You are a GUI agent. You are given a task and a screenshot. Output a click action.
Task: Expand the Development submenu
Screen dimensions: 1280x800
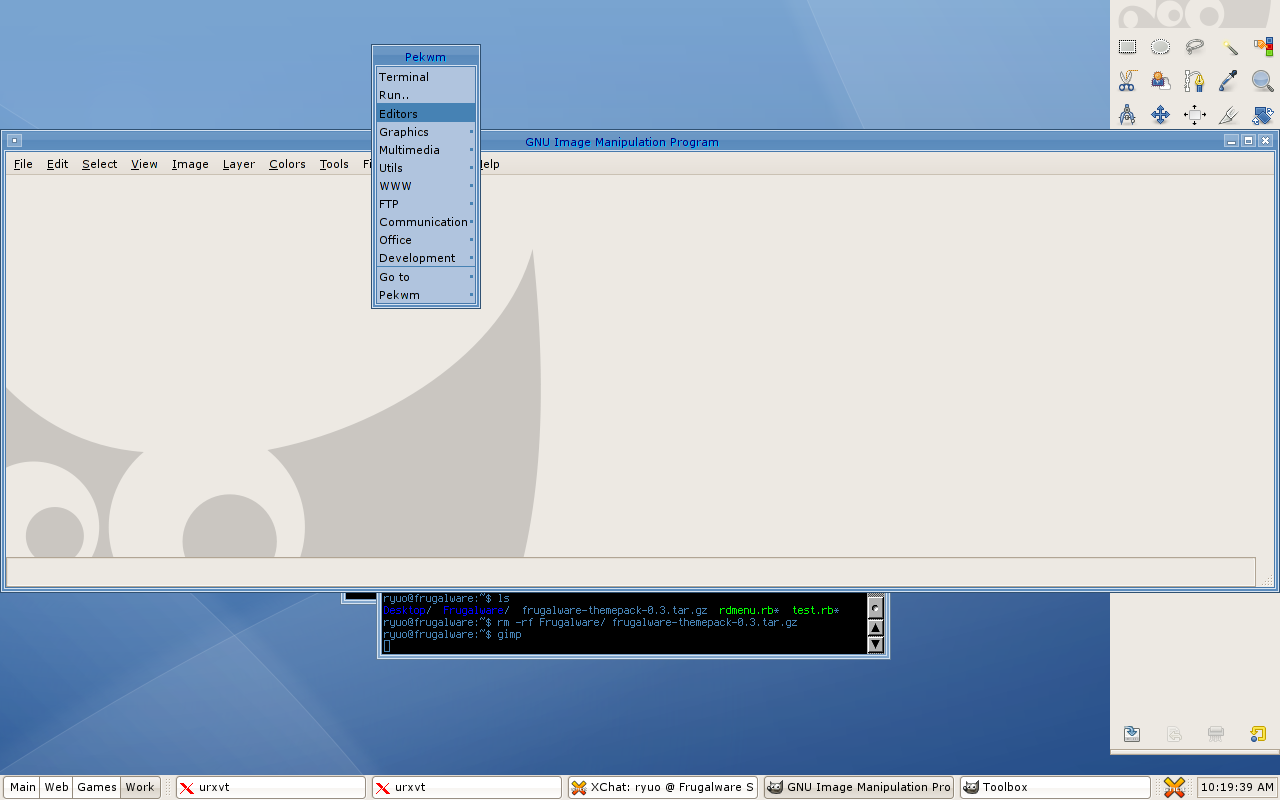coord(426,258)
